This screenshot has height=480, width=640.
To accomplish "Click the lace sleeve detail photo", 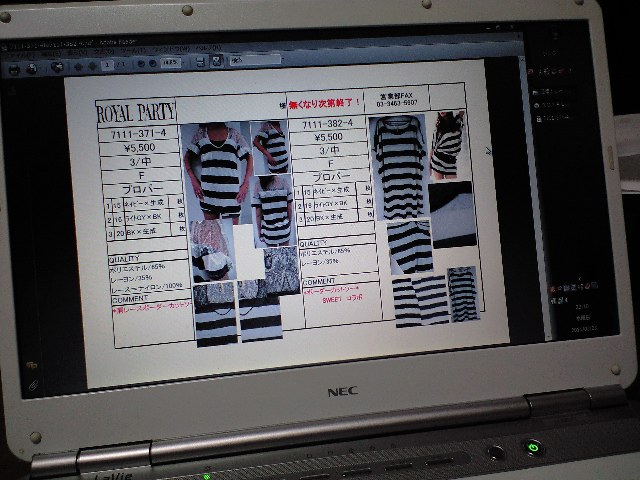I will (x=212, y=250).
